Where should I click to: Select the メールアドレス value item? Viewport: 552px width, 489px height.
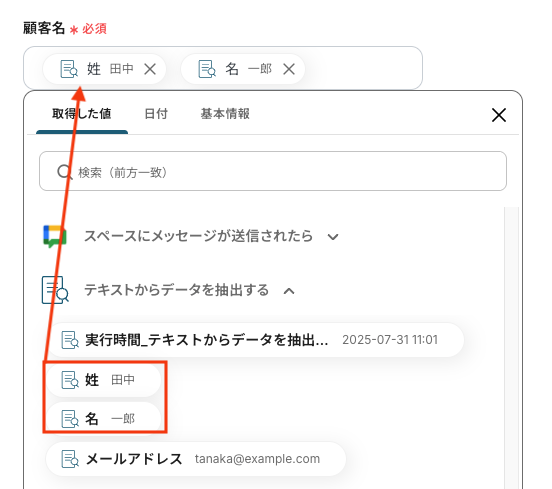[x=196, y=459]
